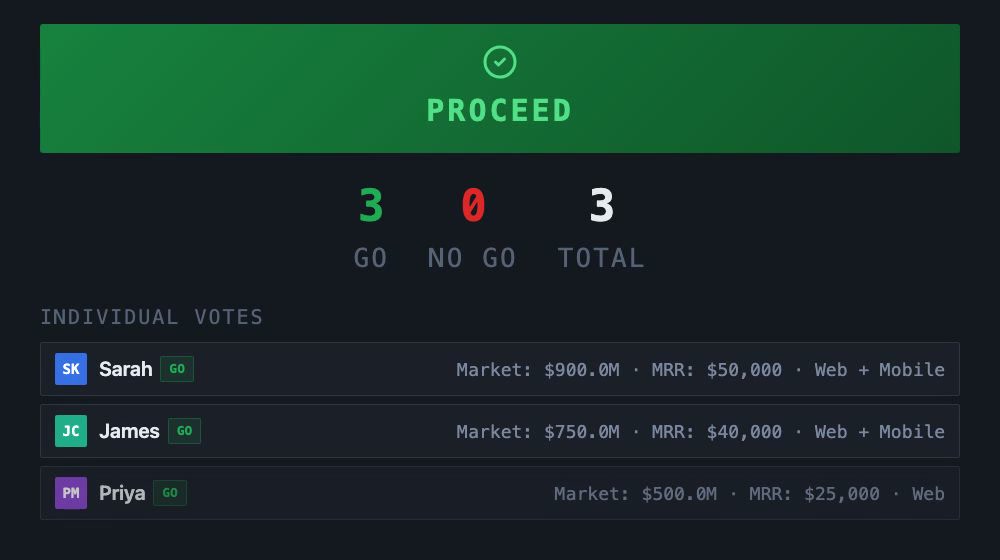Click the GO badge next to Priya
This screenshot has width=1000, height=560.
click(x=170, y=493)
